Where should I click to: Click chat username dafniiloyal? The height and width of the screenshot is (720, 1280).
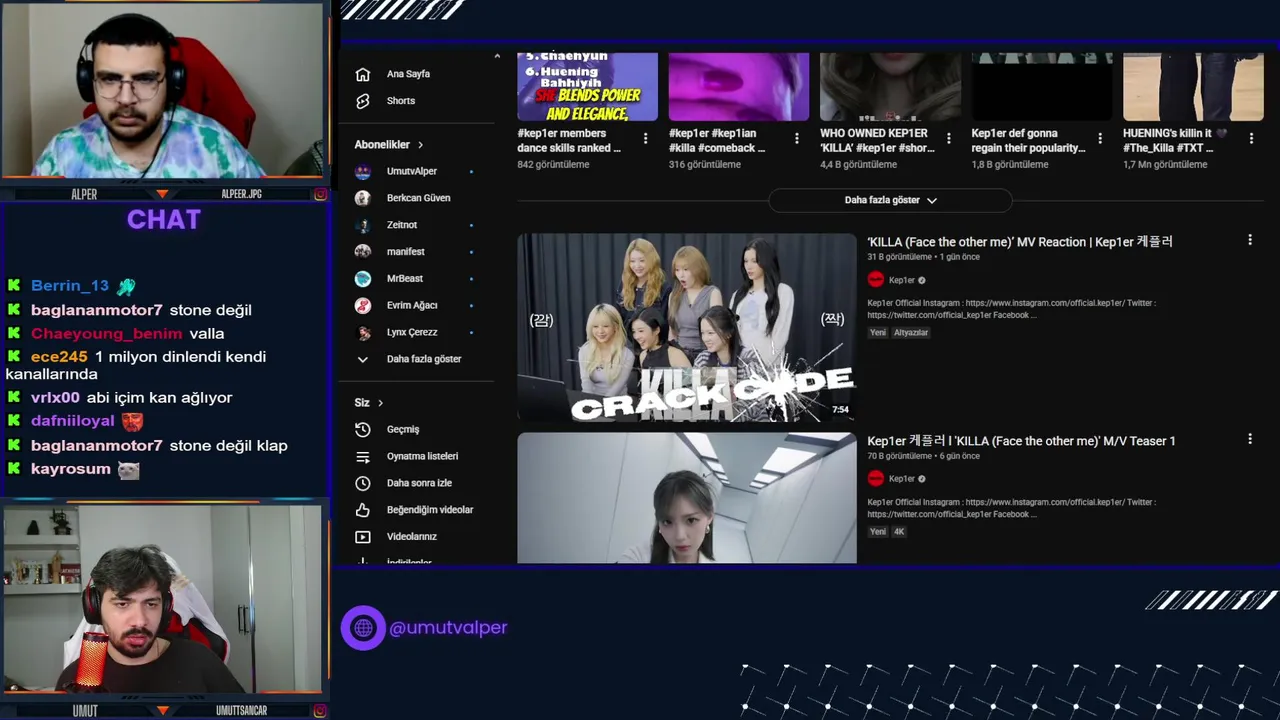tap(73, 421)
